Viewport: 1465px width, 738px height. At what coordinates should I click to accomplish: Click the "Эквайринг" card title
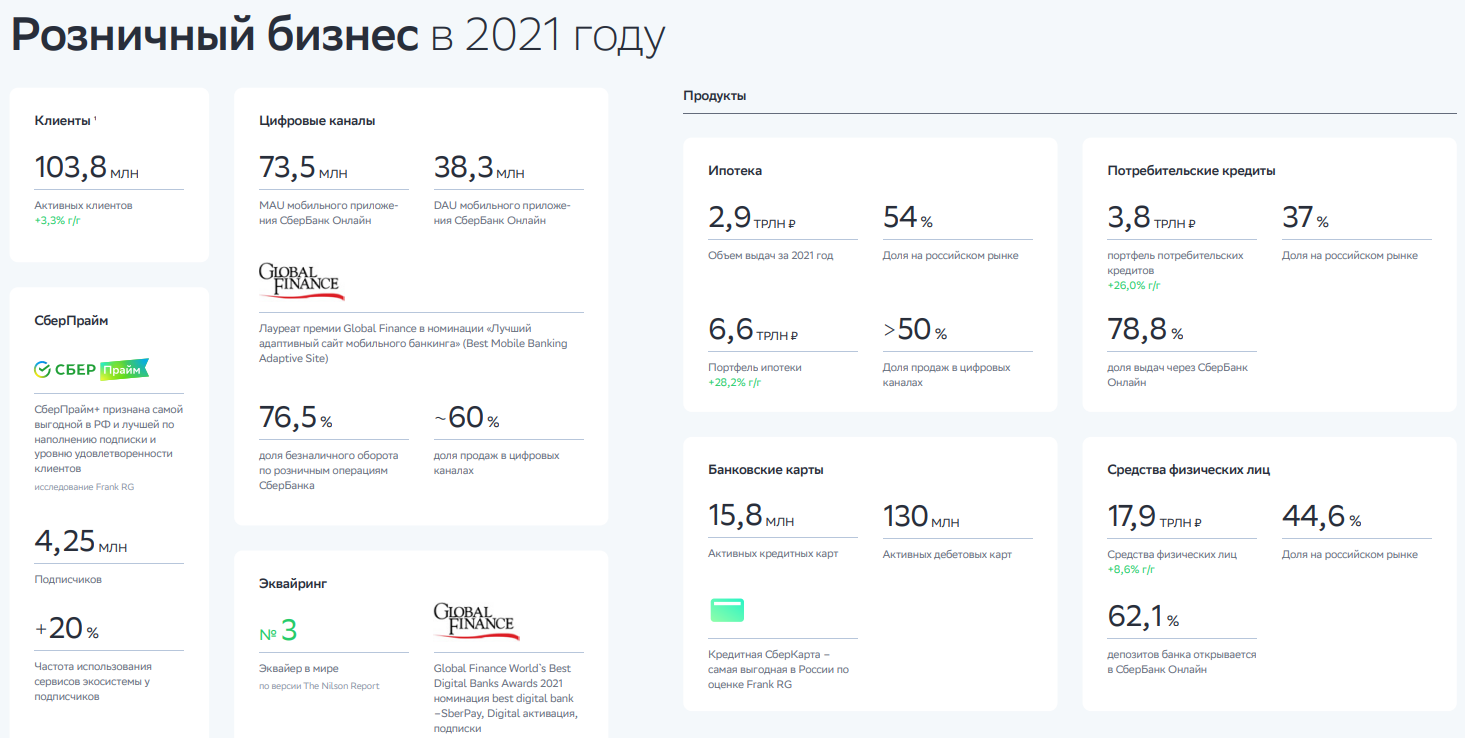point(293,583)
